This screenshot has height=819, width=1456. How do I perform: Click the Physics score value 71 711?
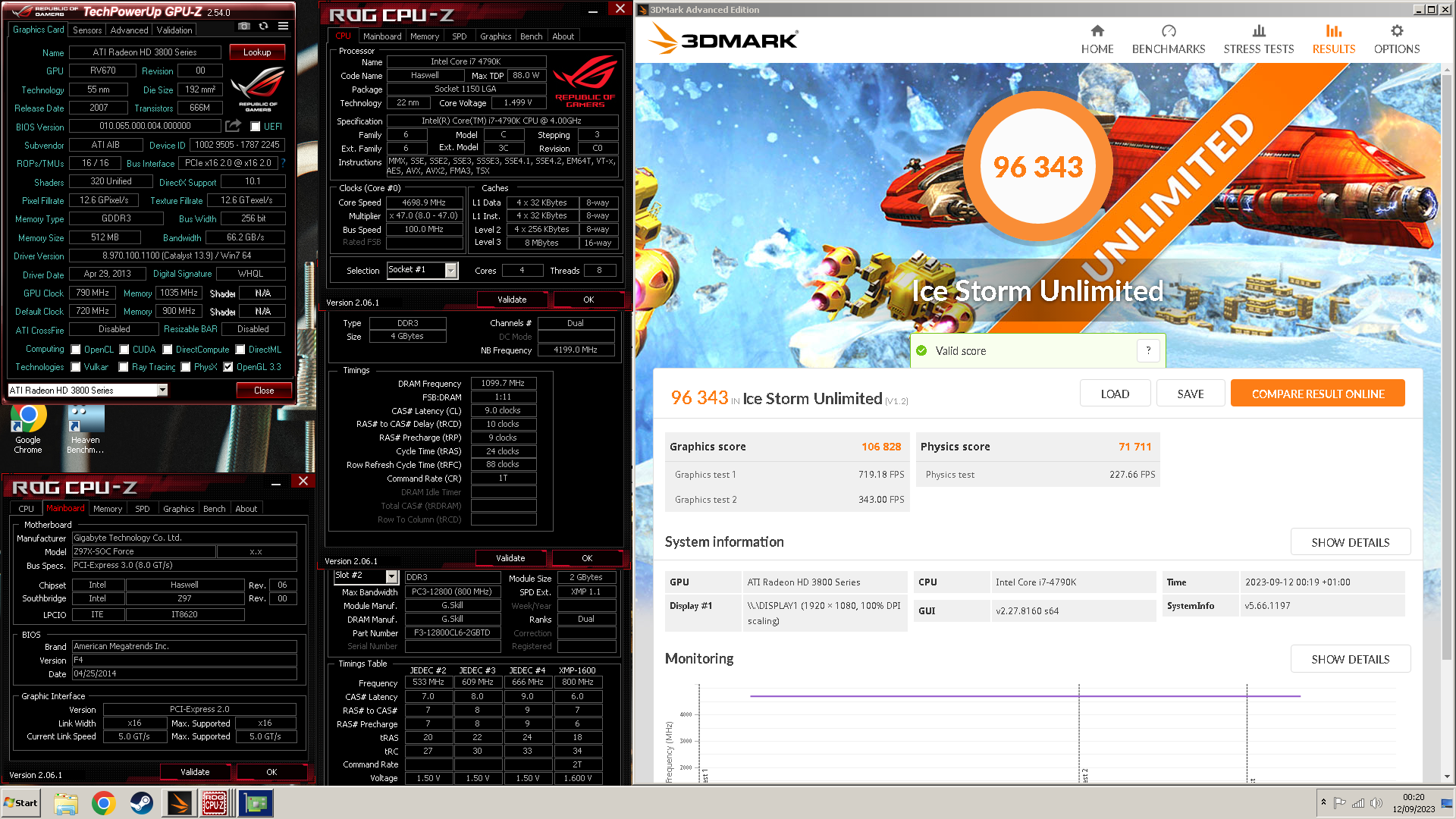click(x=1134, y=447)
